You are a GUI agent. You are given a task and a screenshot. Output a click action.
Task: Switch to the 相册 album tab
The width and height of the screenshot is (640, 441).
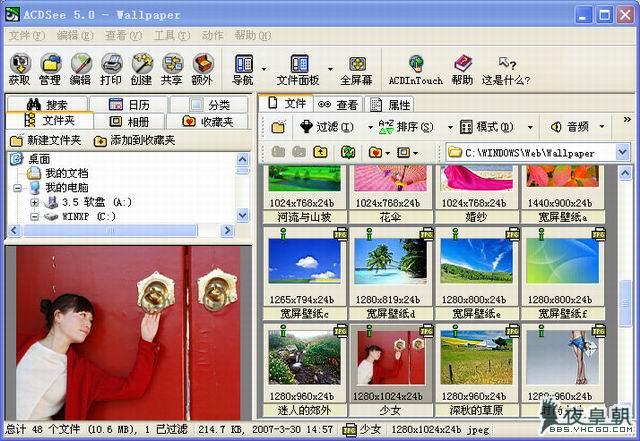coord(129,121)
